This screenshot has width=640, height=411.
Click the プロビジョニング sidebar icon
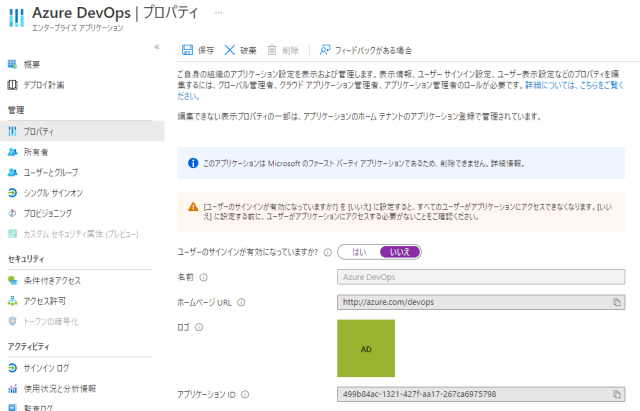pyautogui.click(x=12, y=213)
